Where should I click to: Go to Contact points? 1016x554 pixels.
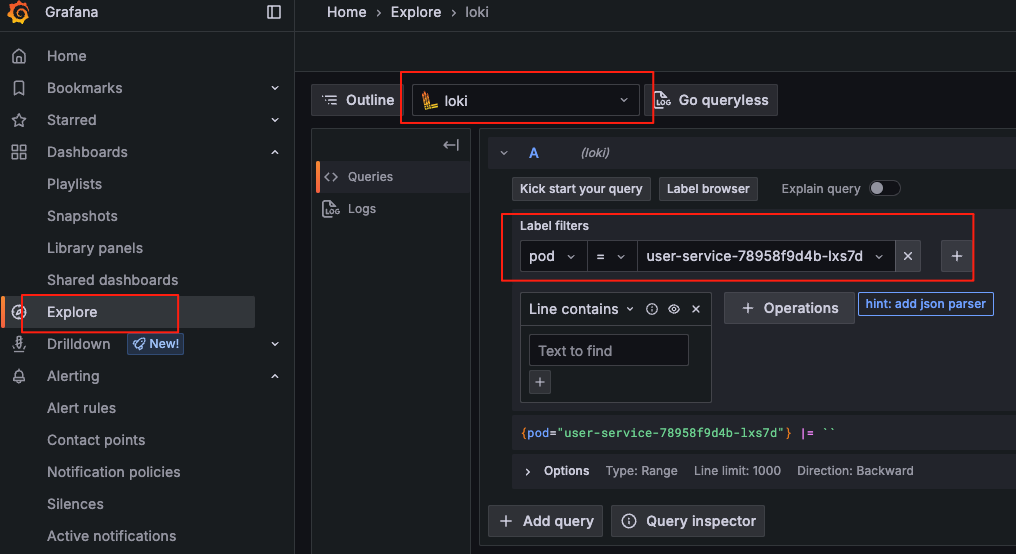96,440
